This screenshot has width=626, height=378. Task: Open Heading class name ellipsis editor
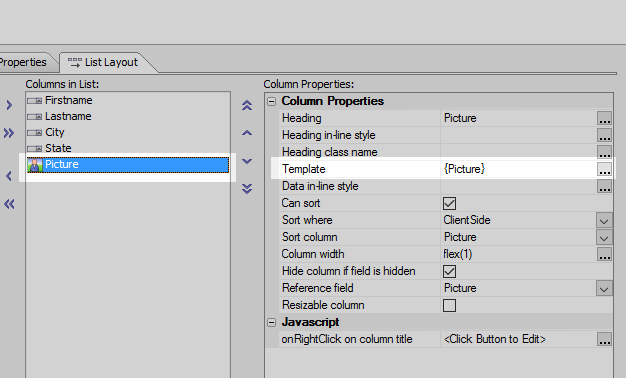(604, 152)
